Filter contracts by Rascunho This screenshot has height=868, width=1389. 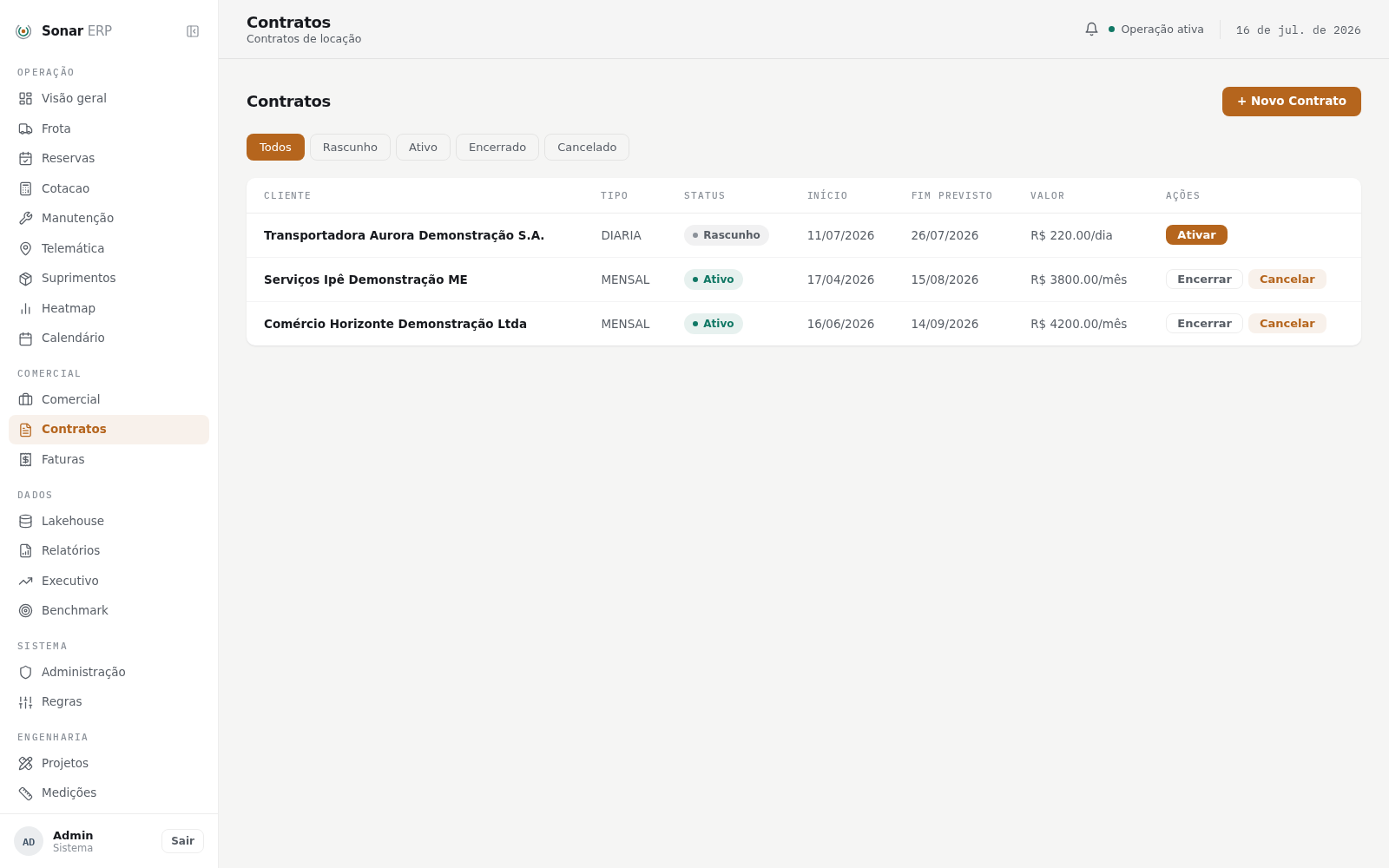(x=350, y=147)
